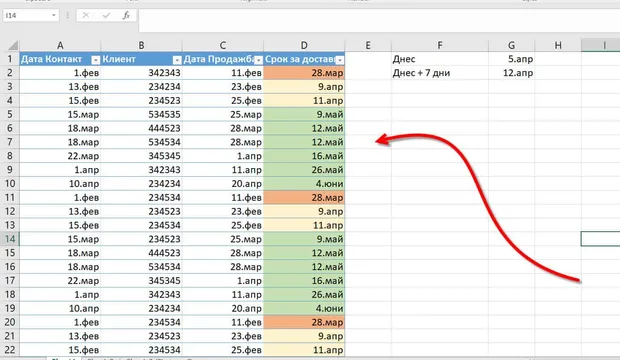Click orange 28.мар cell in row 20

(x=304, y=322)
